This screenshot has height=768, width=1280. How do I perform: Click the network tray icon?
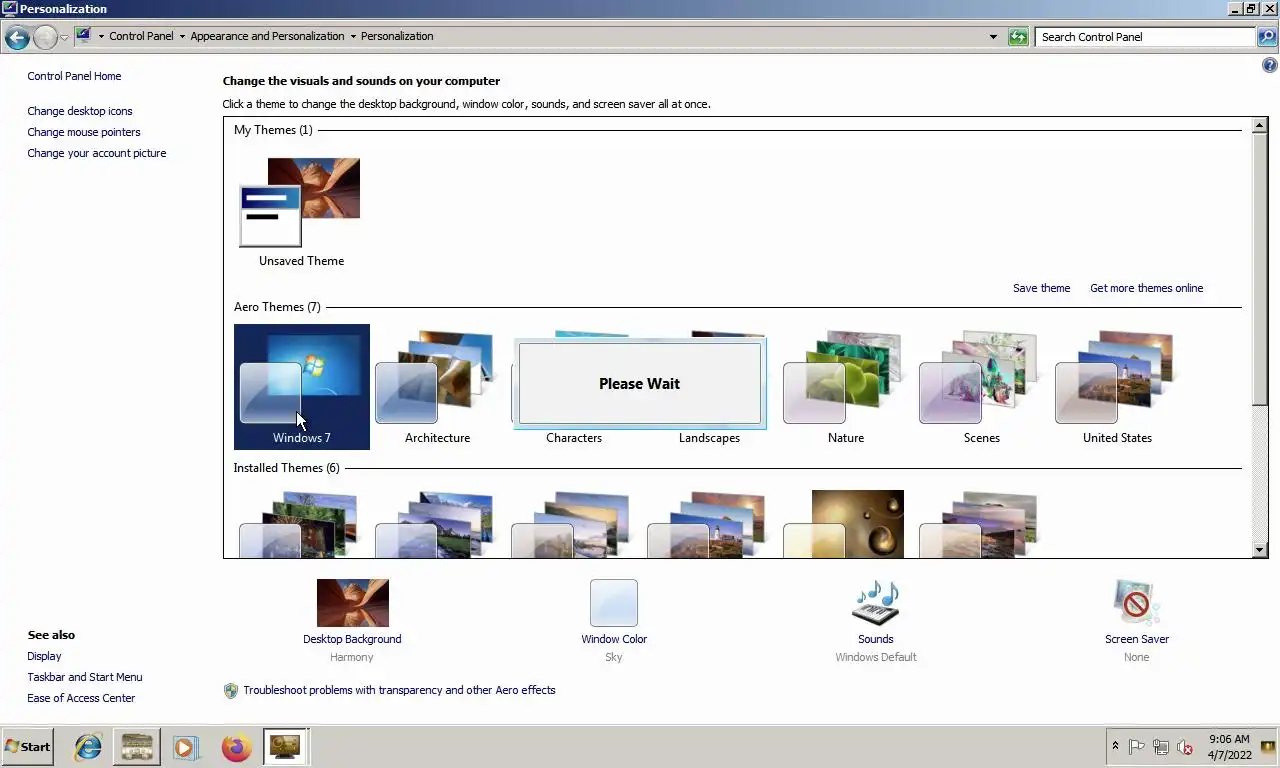tap(1160, 747)
